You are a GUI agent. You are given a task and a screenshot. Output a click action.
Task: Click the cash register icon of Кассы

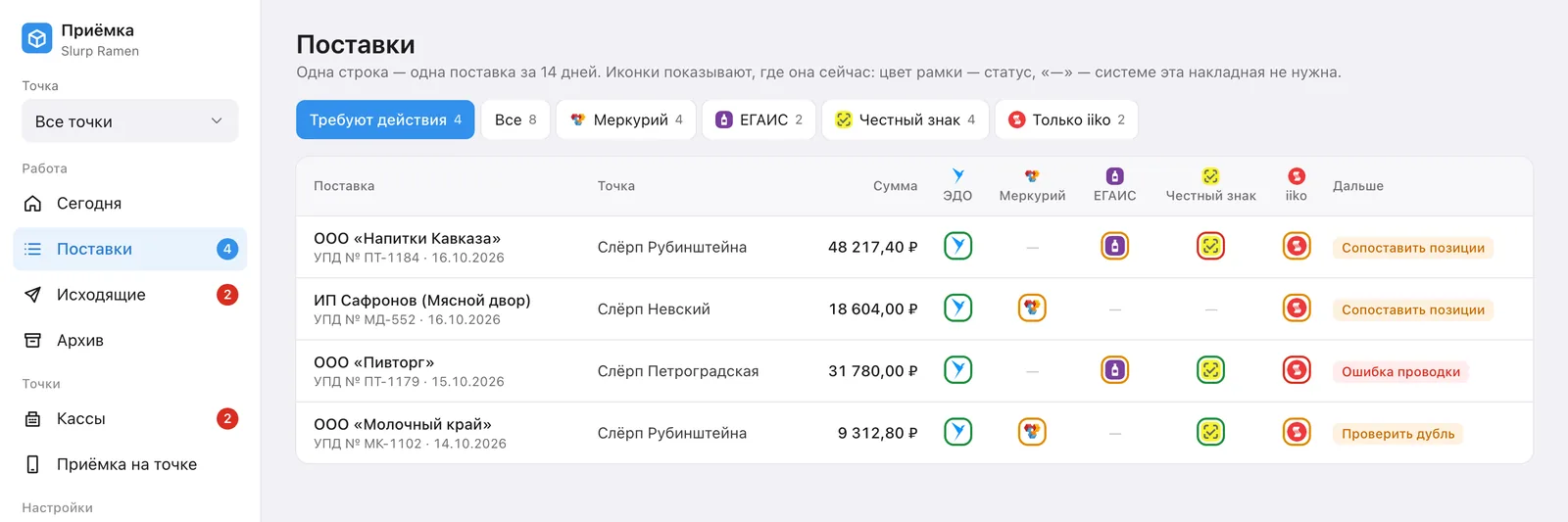tap(32, 418)
